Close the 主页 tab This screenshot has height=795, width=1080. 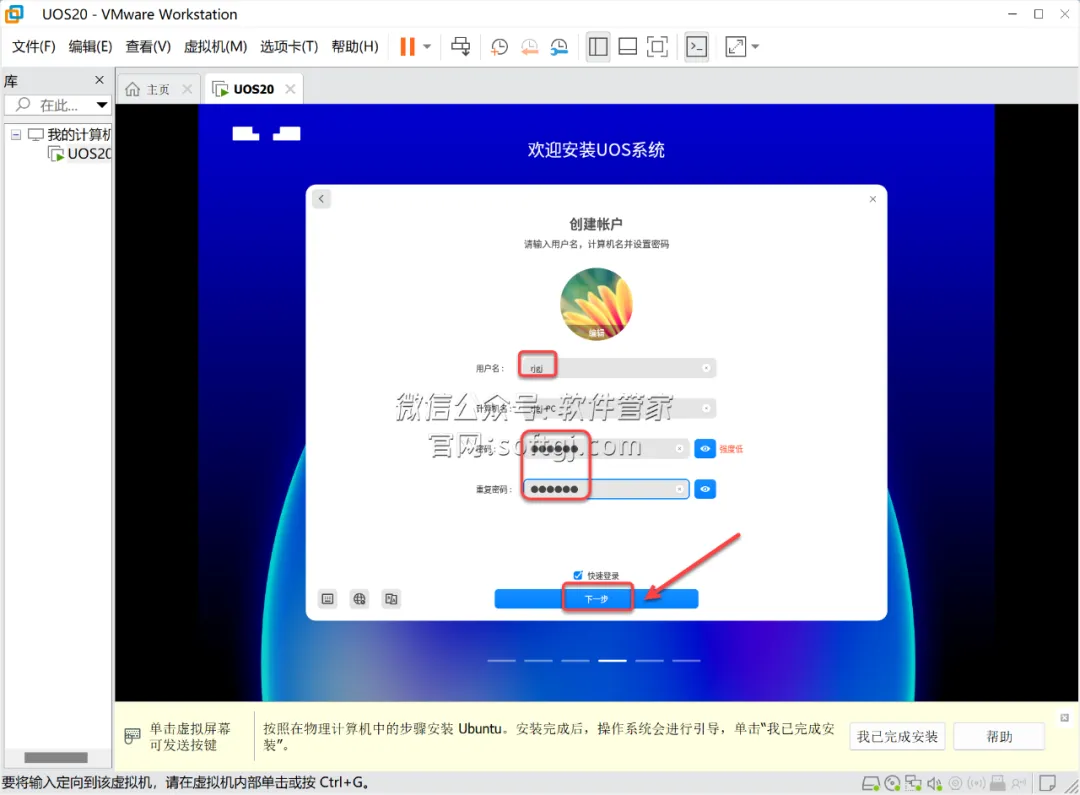[x=187, y=89]
